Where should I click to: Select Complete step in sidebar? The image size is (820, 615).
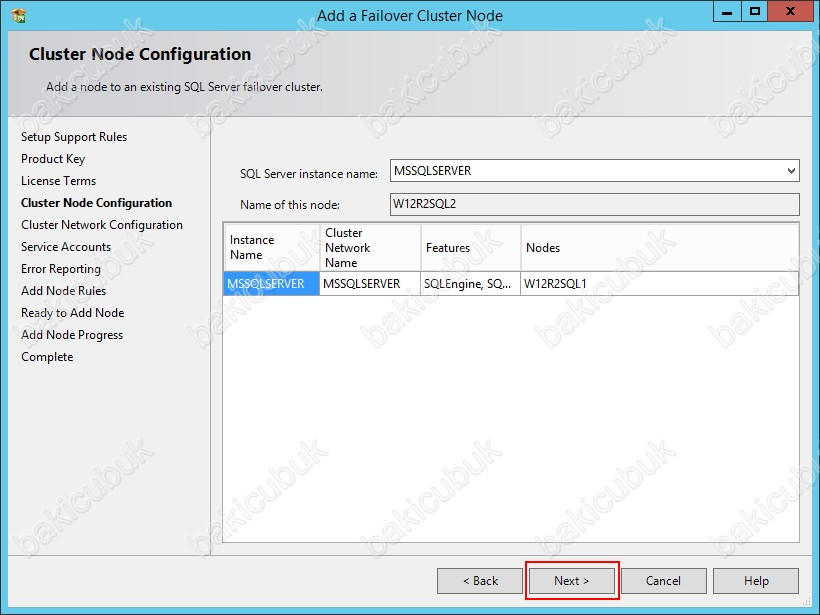47,357
